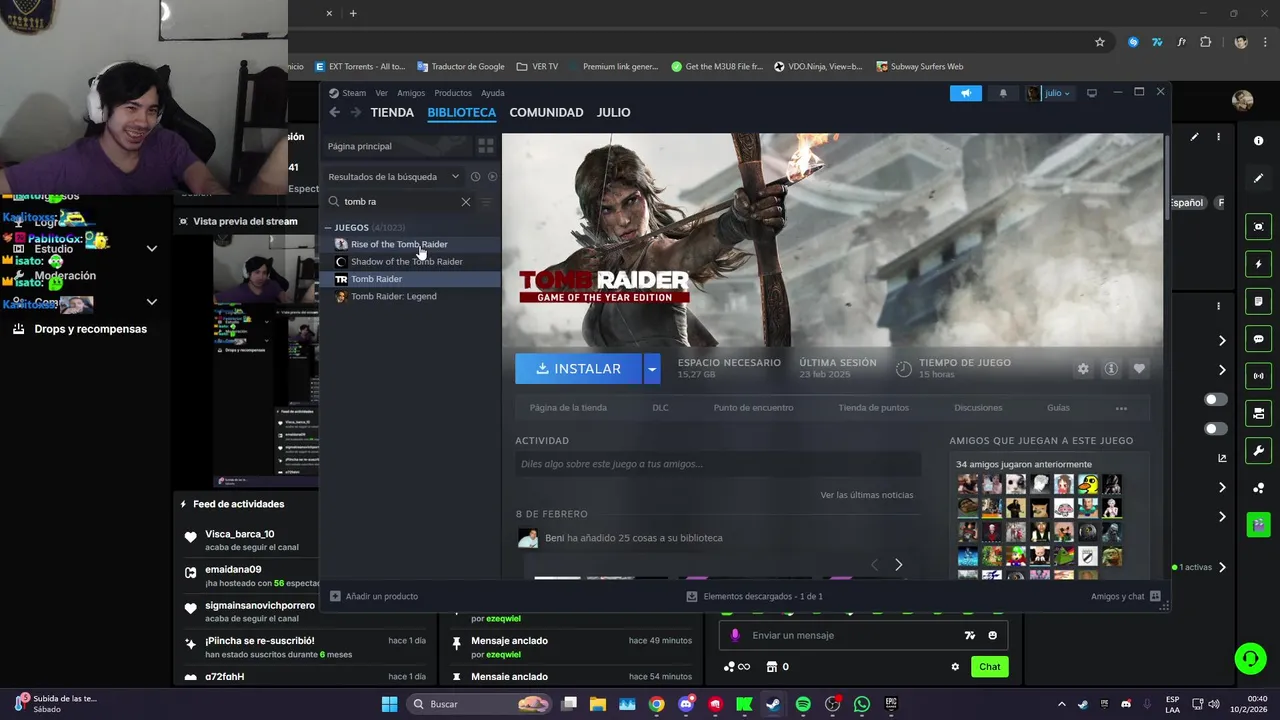The height and width of the screenshot is (720, 1280).
Task: Open Chrome from the Windows taskbar
Action: pos(656,704)
